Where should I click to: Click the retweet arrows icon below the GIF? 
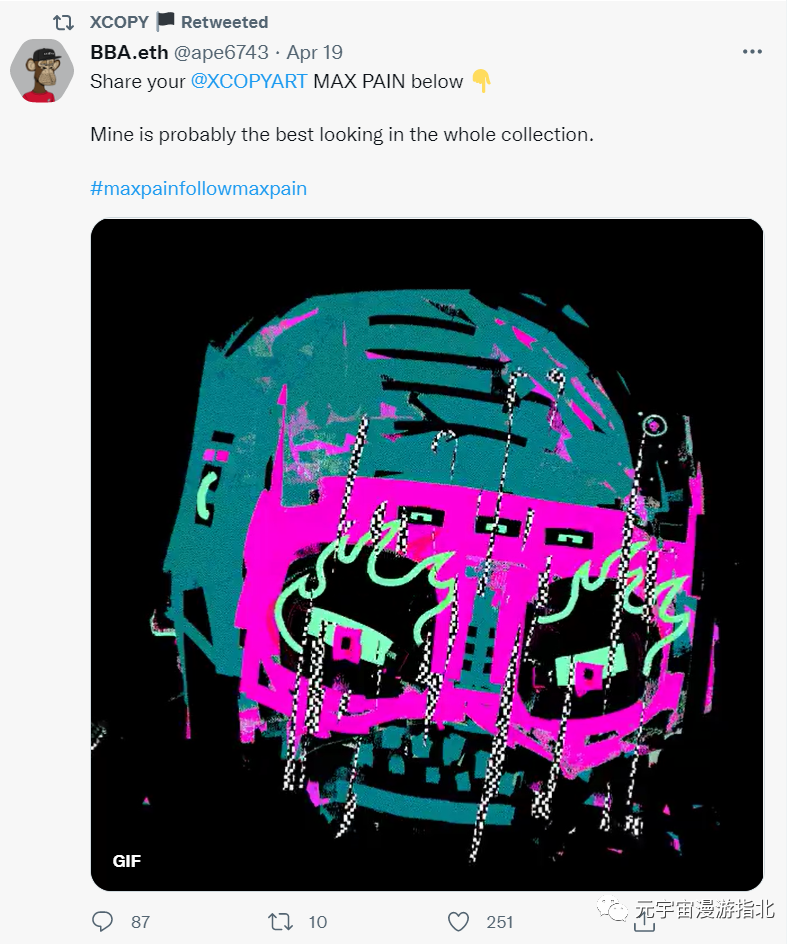[x=280, y=921]
